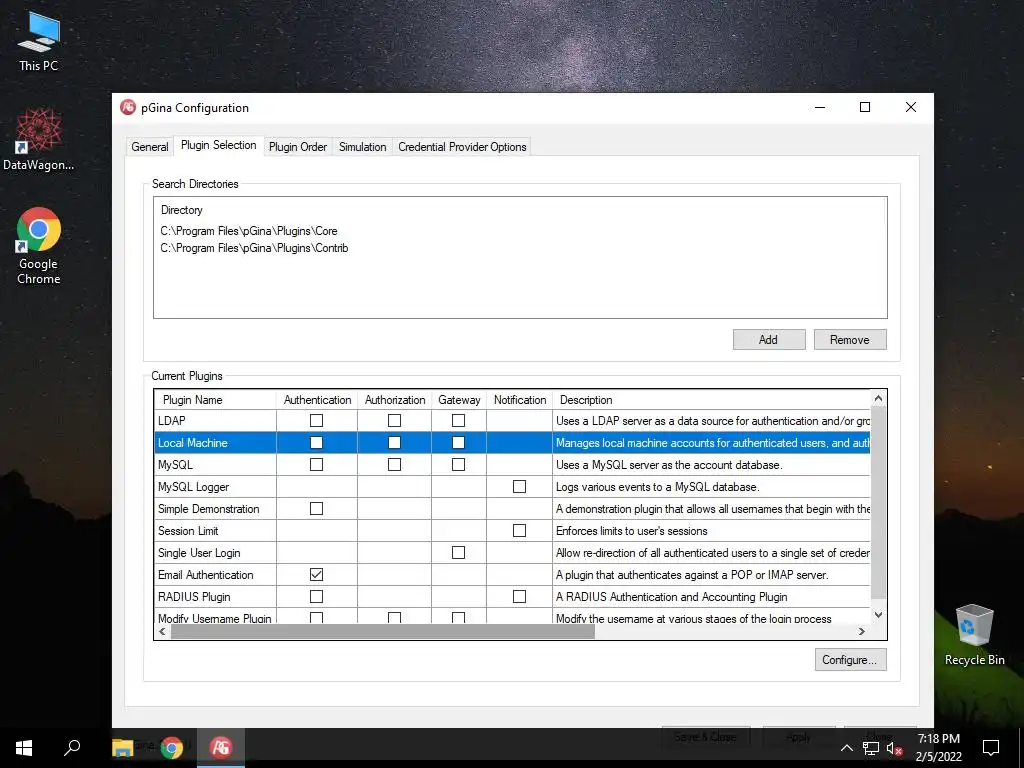The width and height of the screenshot is (1024, 768).
Task: Enable LDAP Authentication checkbox
Action: click(316, 421)
